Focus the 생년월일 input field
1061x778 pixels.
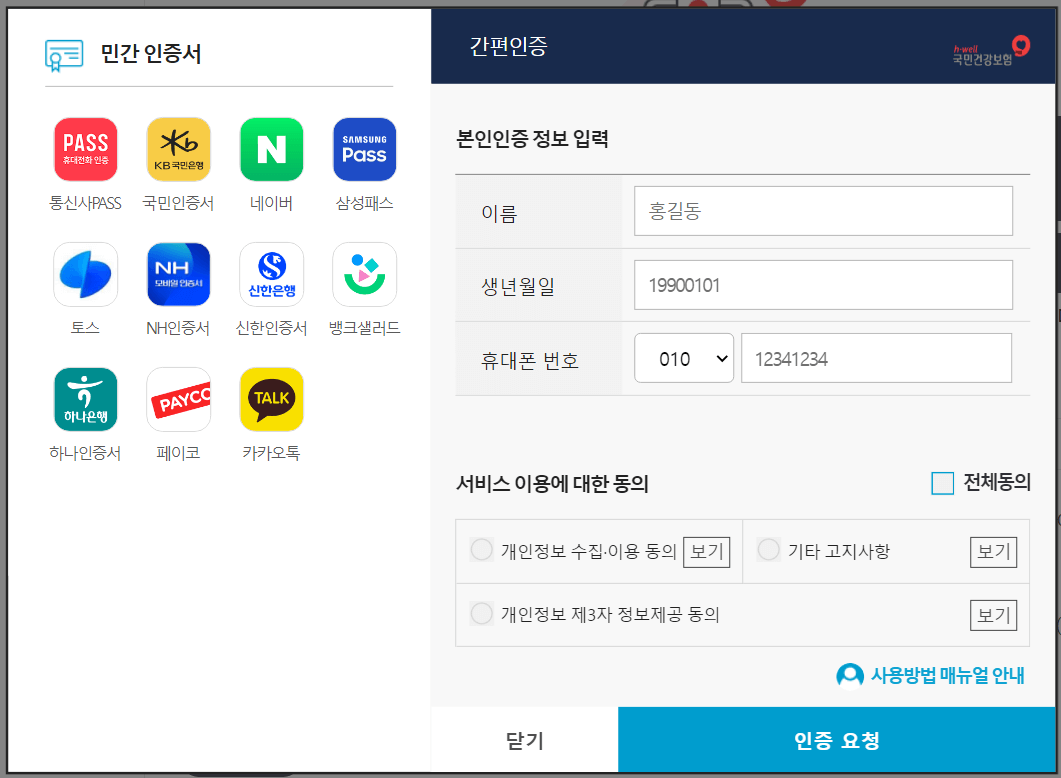(x=823, y=285)
